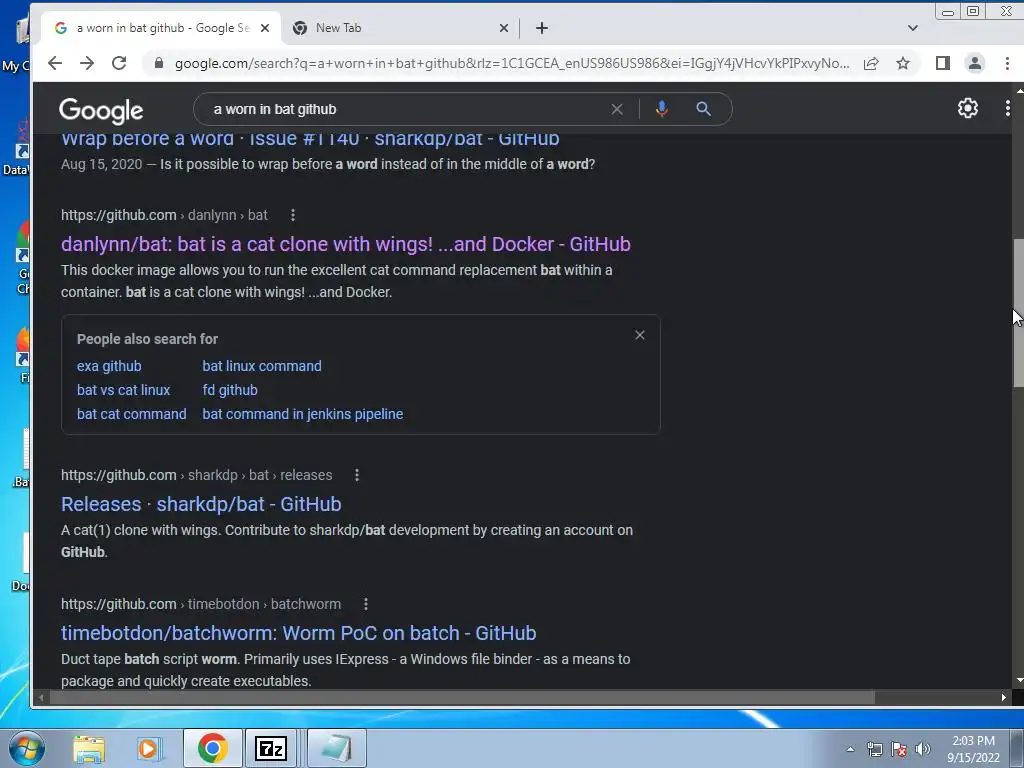
Task: Search for 'bat linux command' suggestion
Action: pyautogui.click(x=262, y=366)
